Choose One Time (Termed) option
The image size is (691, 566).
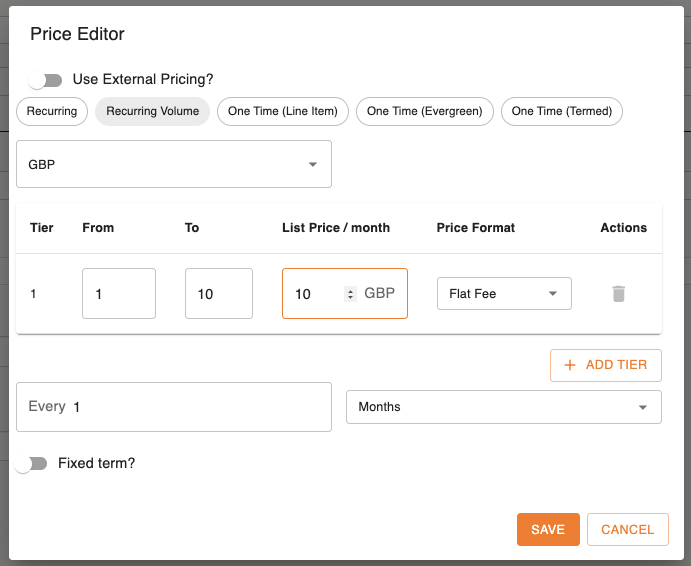pyautogui.click(x=561, y=111)
